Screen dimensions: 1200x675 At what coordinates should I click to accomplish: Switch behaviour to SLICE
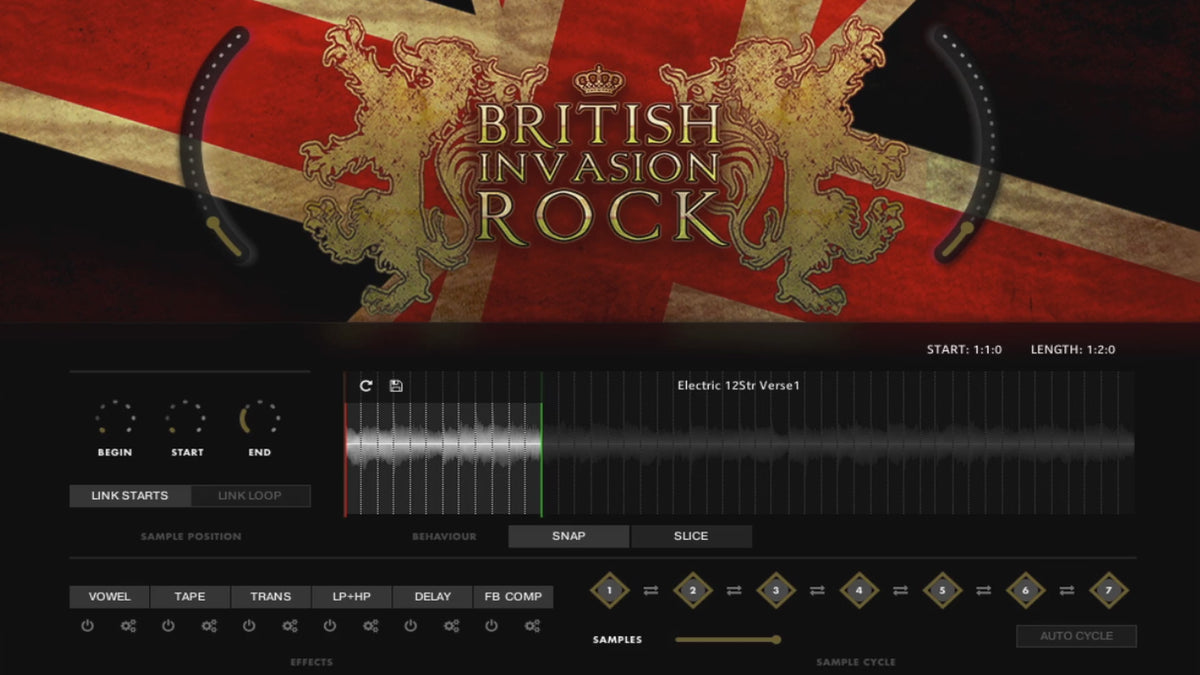(691, 536)
